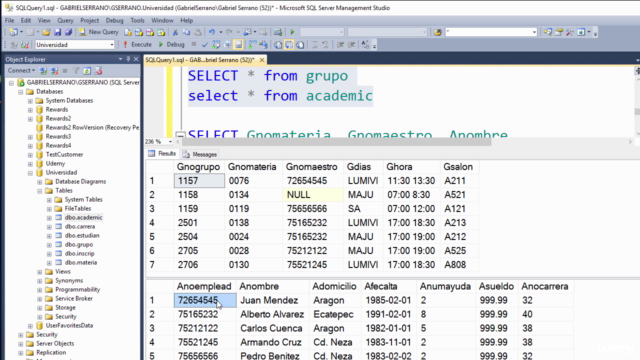Viewport: 640px width, 360px height.
Task: Switch to the Results tab
Action: tap(162, 153)
